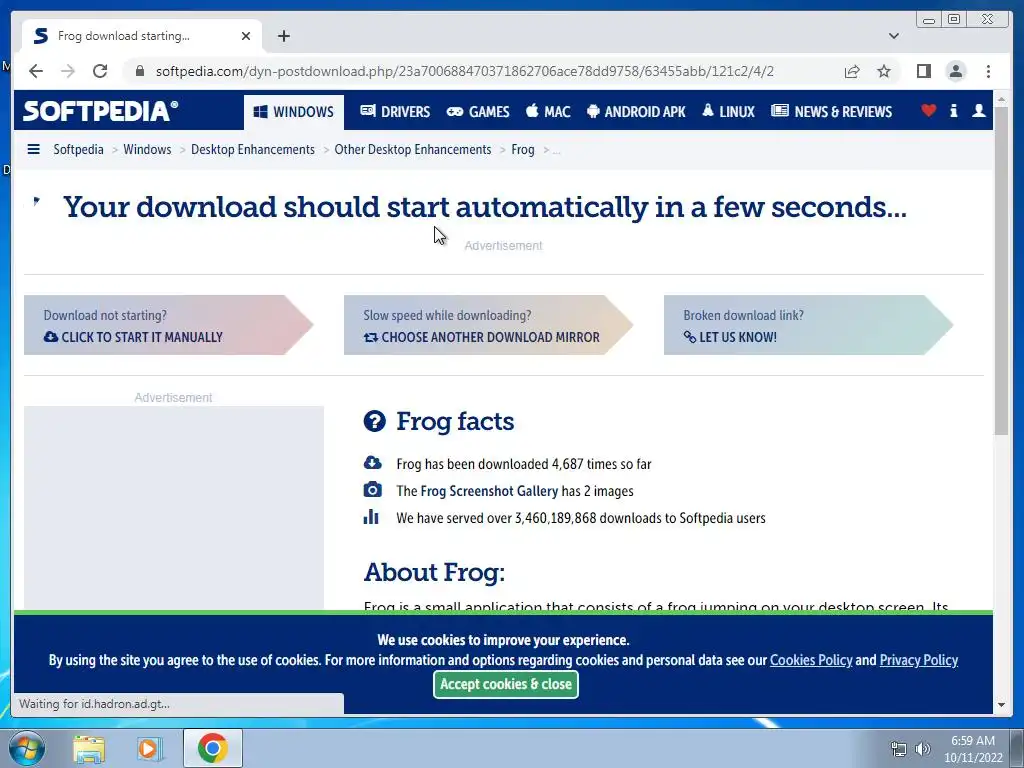
Task: Accept cookies and close banner
Action: [x=505, y=684]
